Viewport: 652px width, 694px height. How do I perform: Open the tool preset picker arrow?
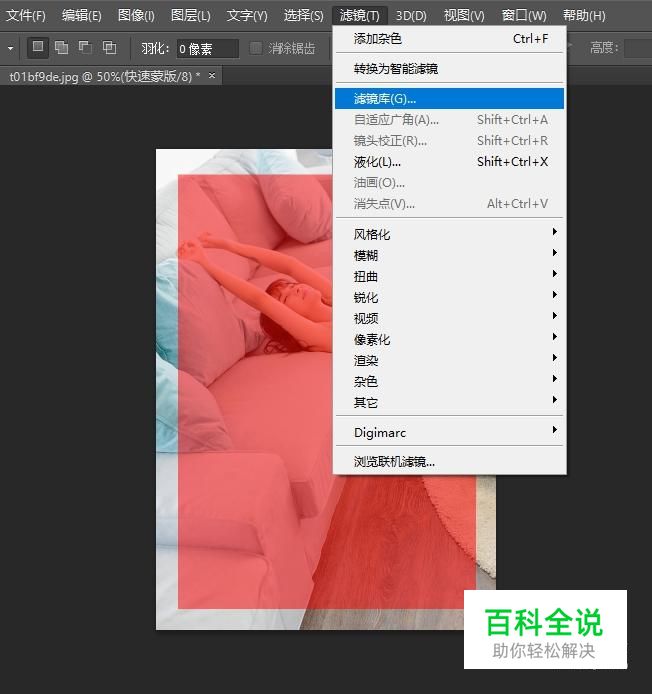pos(11,48)
